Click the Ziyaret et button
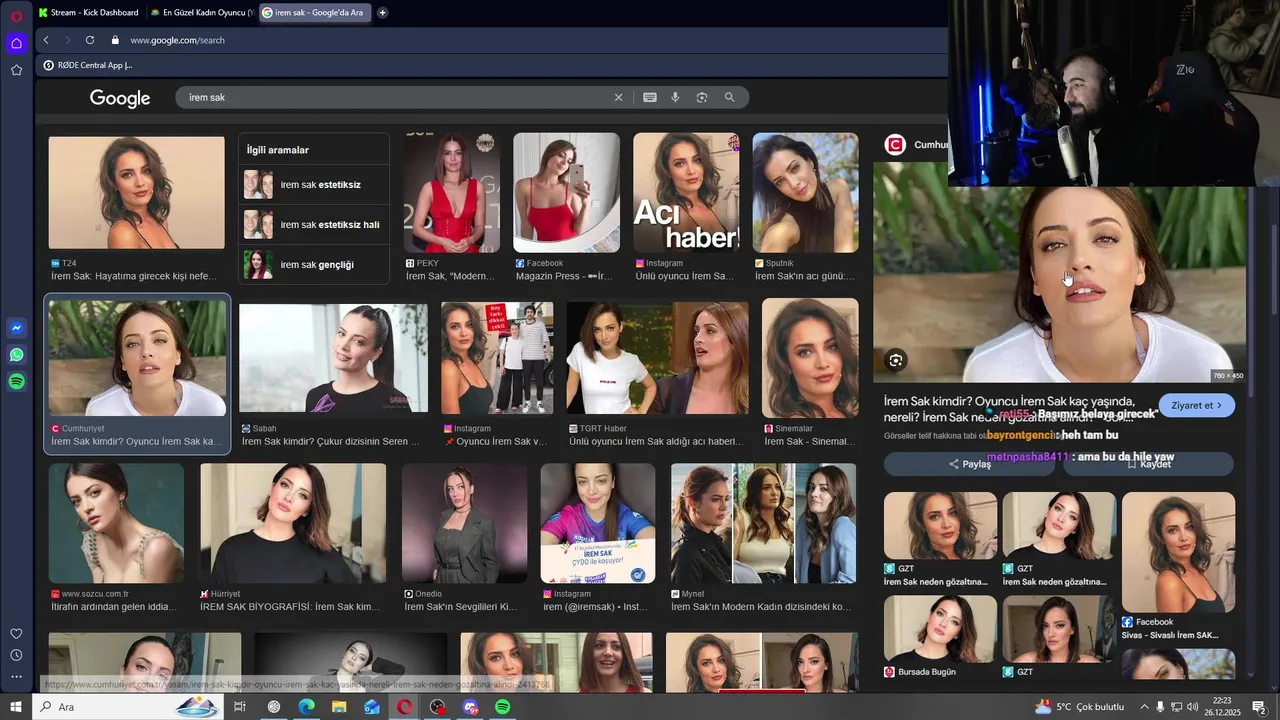Image resolution: width=1280 pixels, height=720 pixels. (1197, 405)
